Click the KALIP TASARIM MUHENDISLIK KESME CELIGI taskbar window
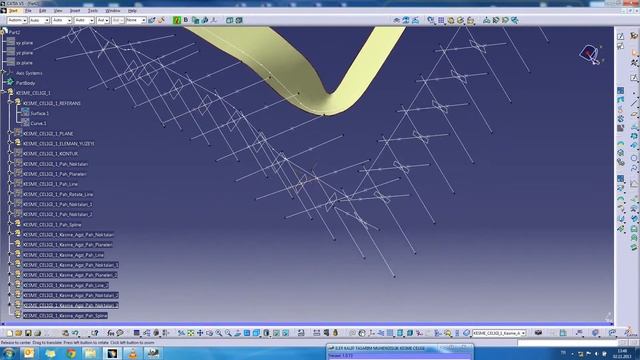The height and width of the screenshot is (360, 640). tap(399, 352)
